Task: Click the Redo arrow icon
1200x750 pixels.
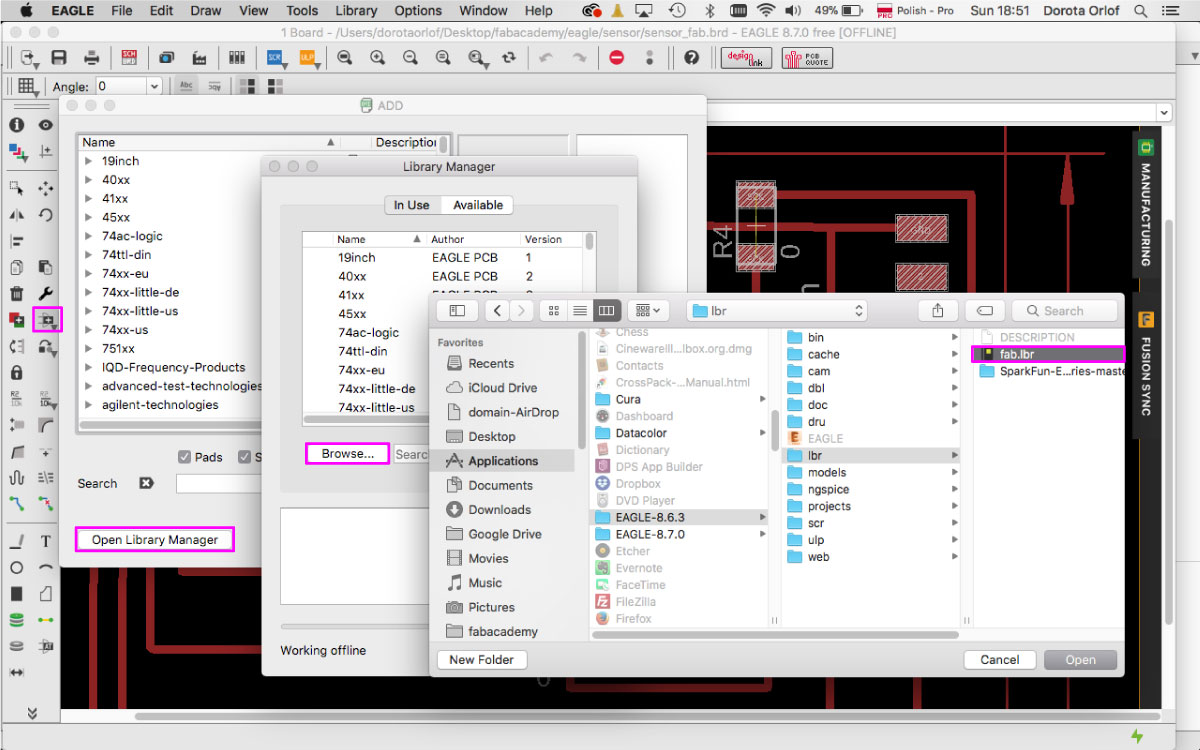Action: point(578,58)
